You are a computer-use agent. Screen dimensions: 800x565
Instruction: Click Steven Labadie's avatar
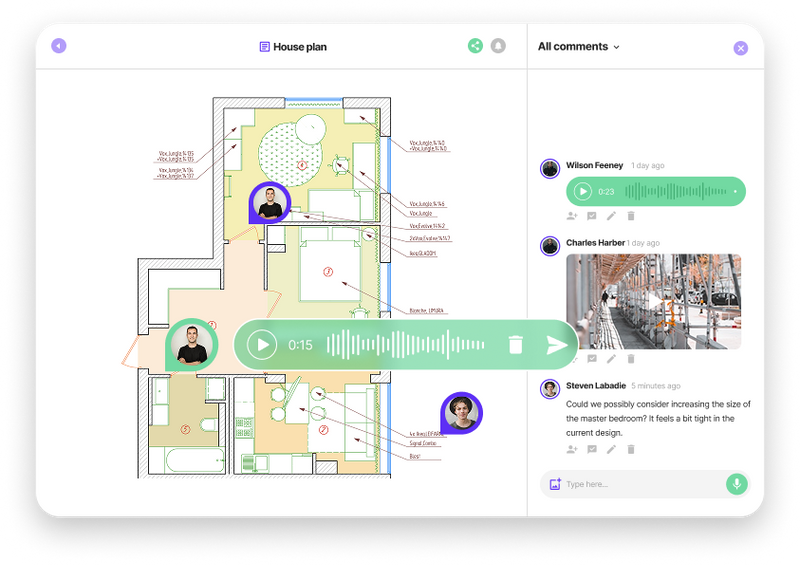[550, 389]
